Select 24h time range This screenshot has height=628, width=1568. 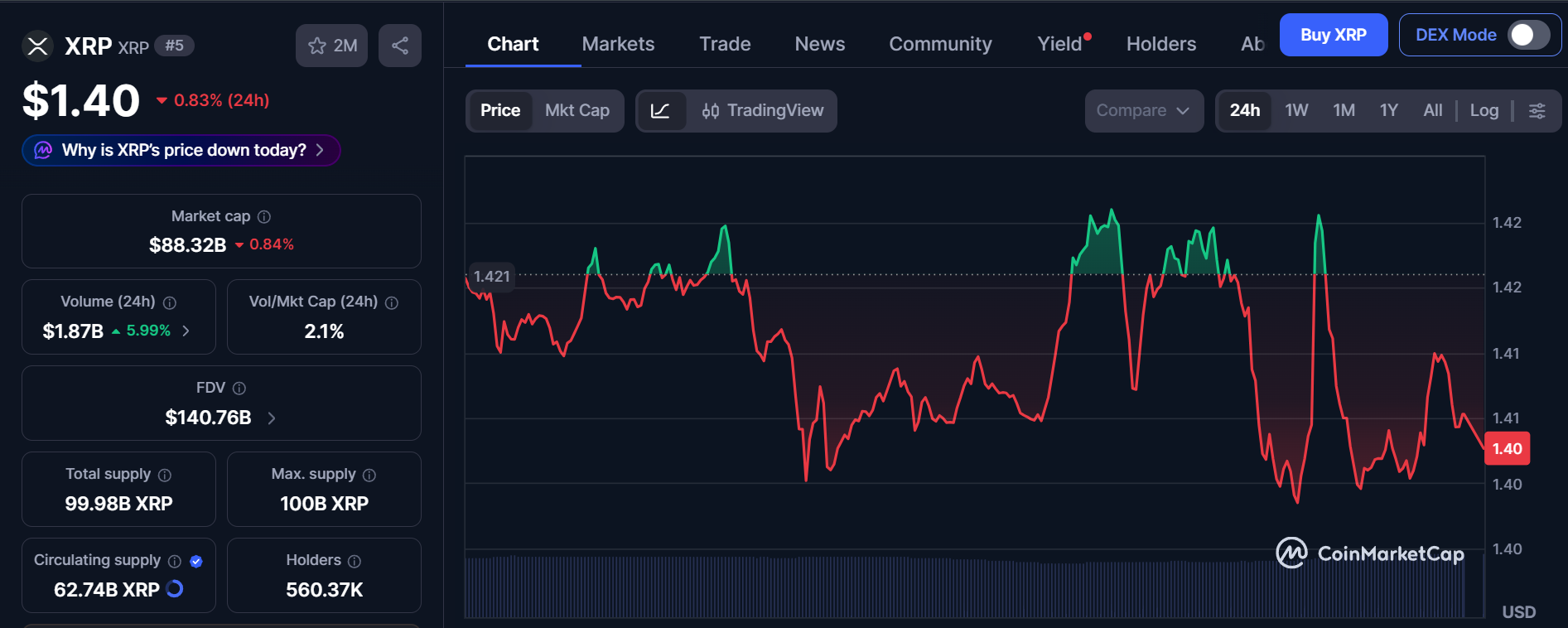1245,111
